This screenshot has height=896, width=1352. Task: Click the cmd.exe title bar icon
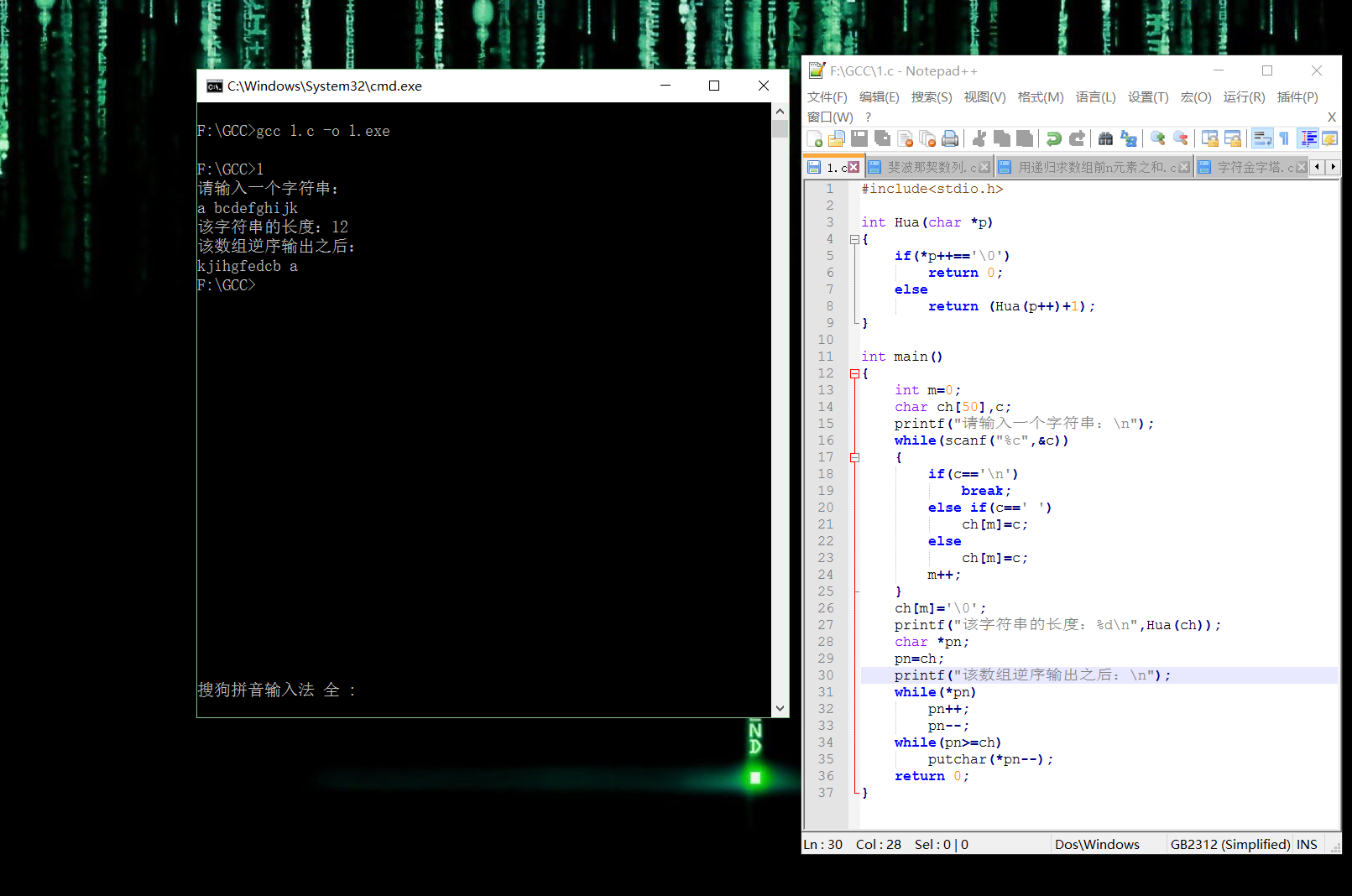(x=214, y=86)
